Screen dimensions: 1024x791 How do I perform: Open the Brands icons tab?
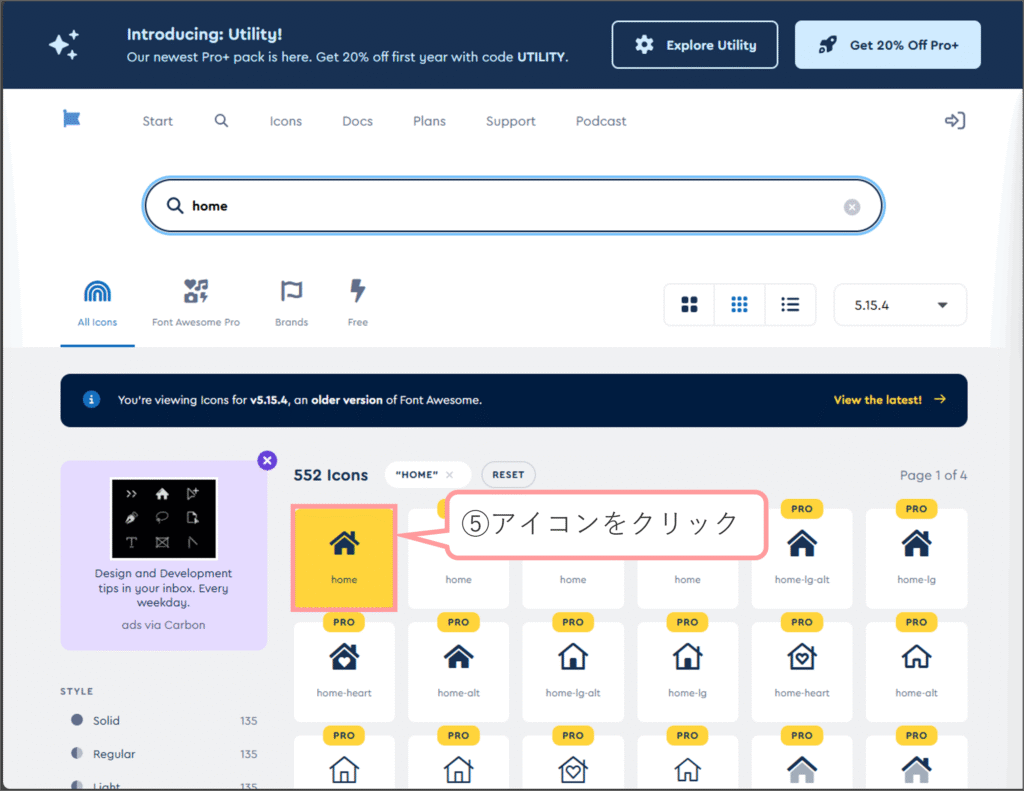coord(291,303)
